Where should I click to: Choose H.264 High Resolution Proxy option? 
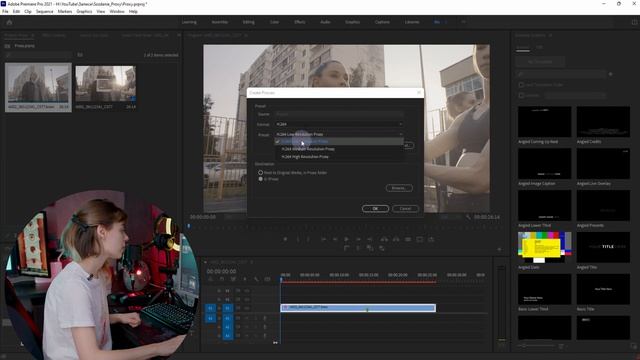339,157
